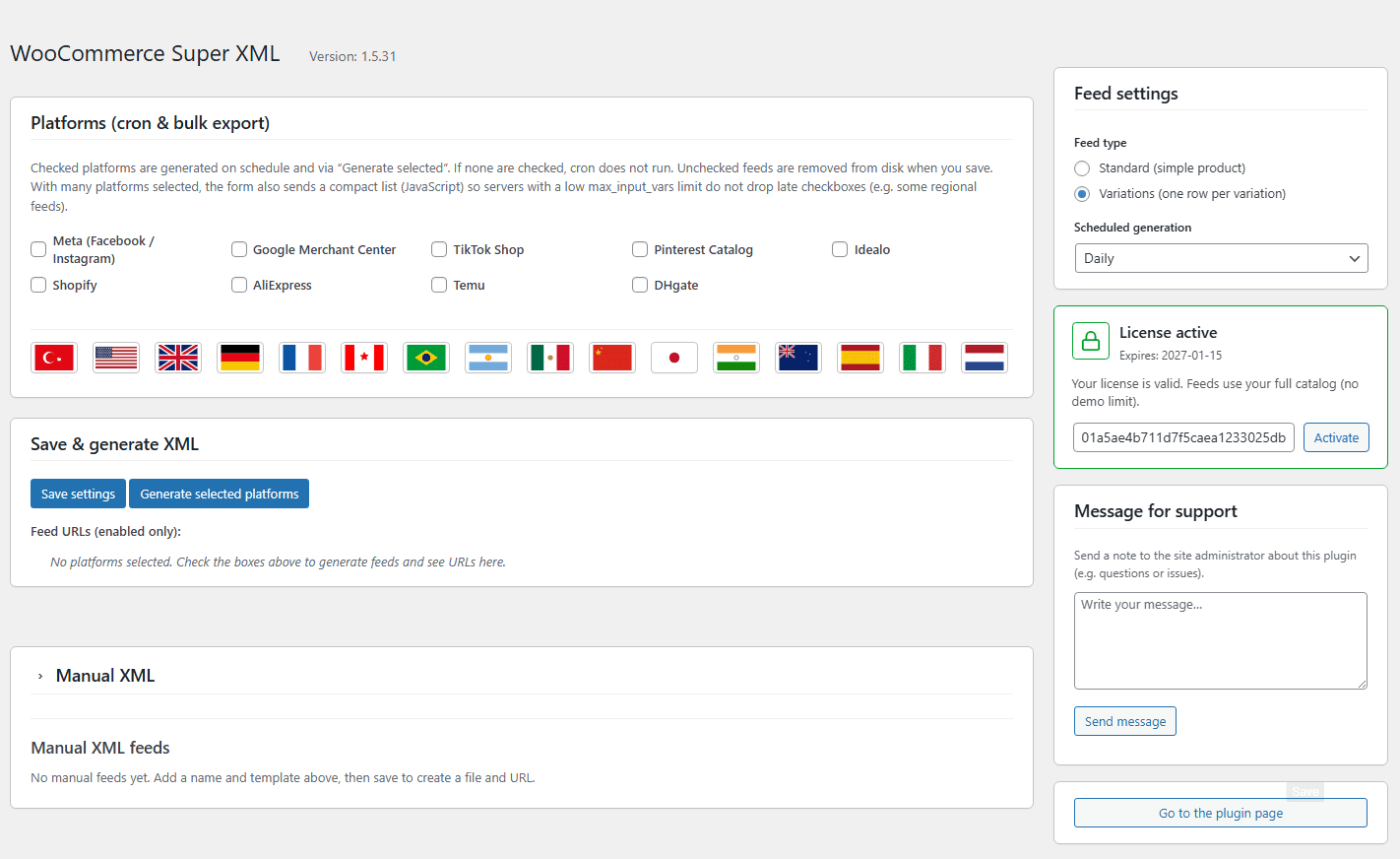Focus the license key input field

click(x=1183, y=437)
